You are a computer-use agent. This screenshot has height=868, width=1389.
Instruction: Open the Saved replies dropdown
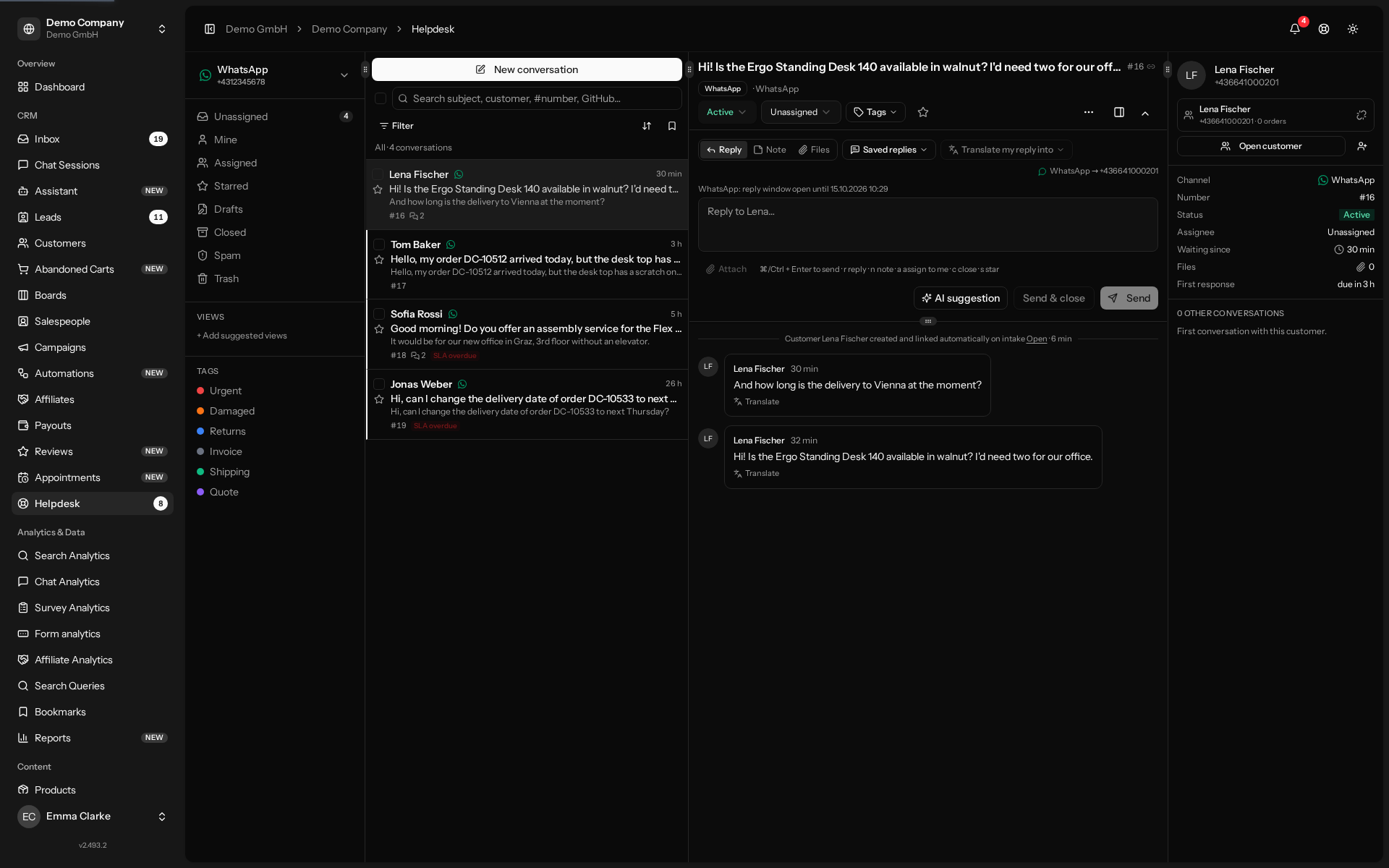pyautogui.click(x=888, y=150)
